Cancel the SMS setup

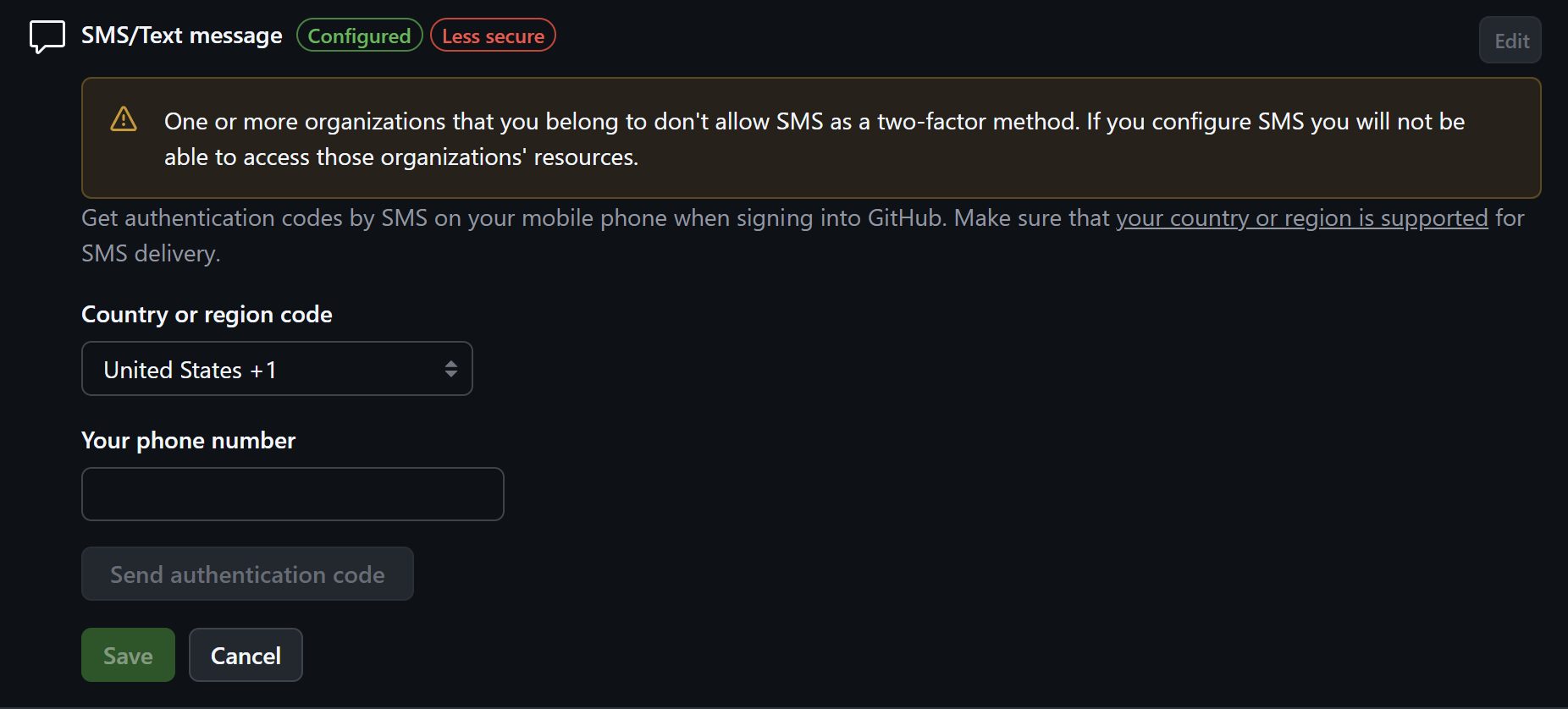click(x=245, y=655)
